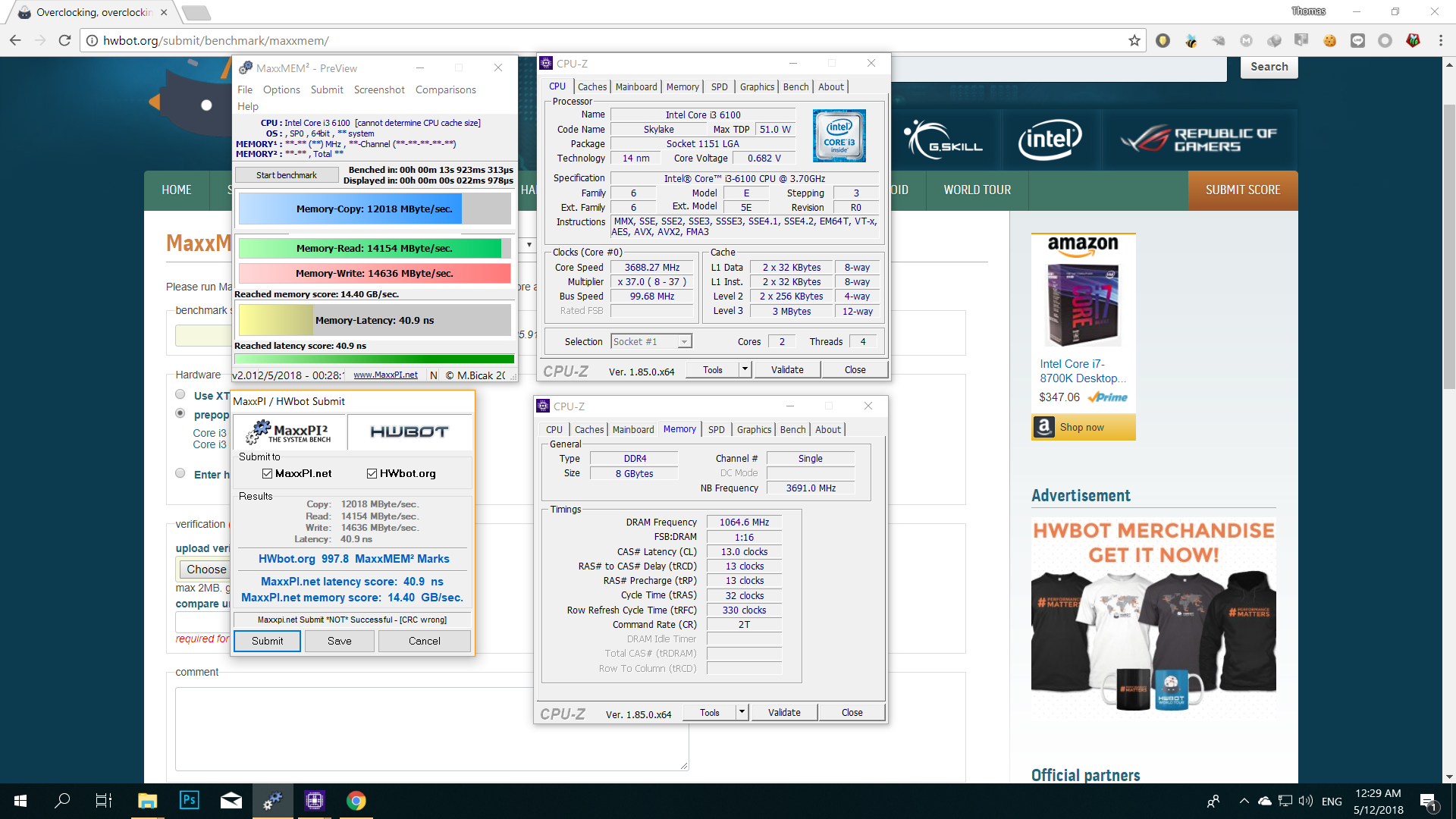The height and width of the screenshot is (819, 1456).
Task: Open the www.MaxxPI.net link
Action: pyautogui.click(x=385, y=375)
